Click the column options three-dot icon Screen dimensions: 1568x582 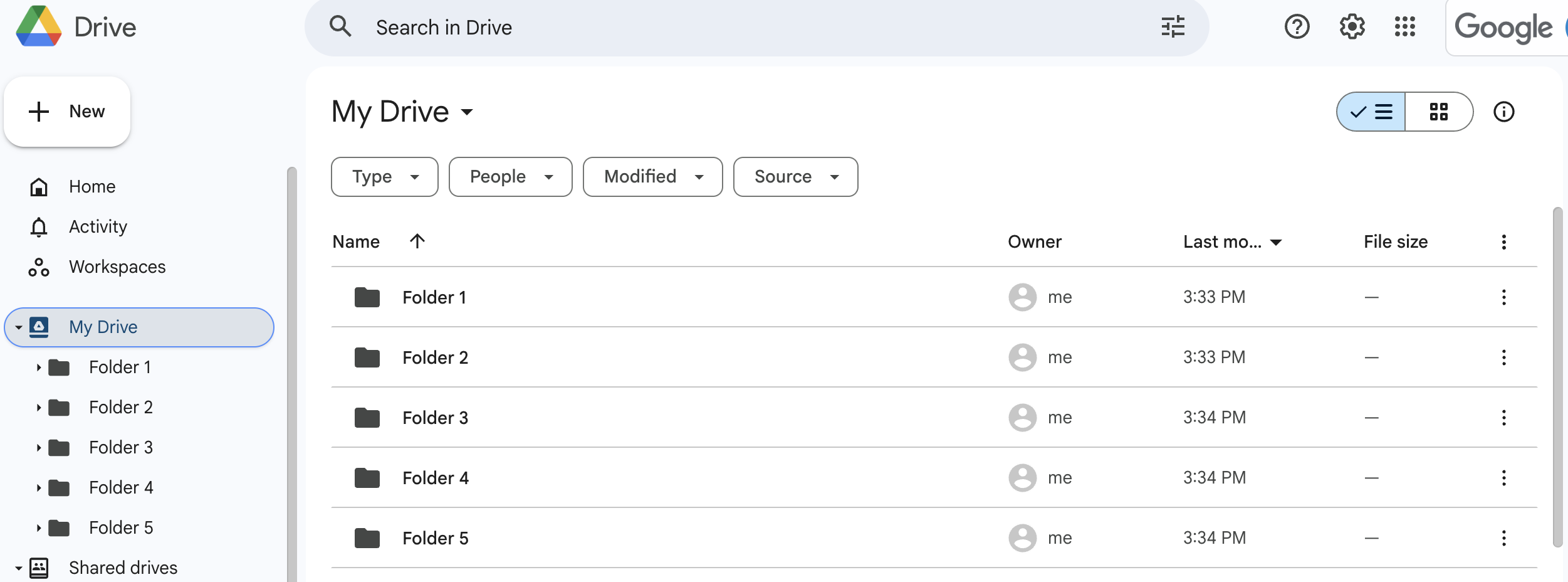(x=1503, y=242)
